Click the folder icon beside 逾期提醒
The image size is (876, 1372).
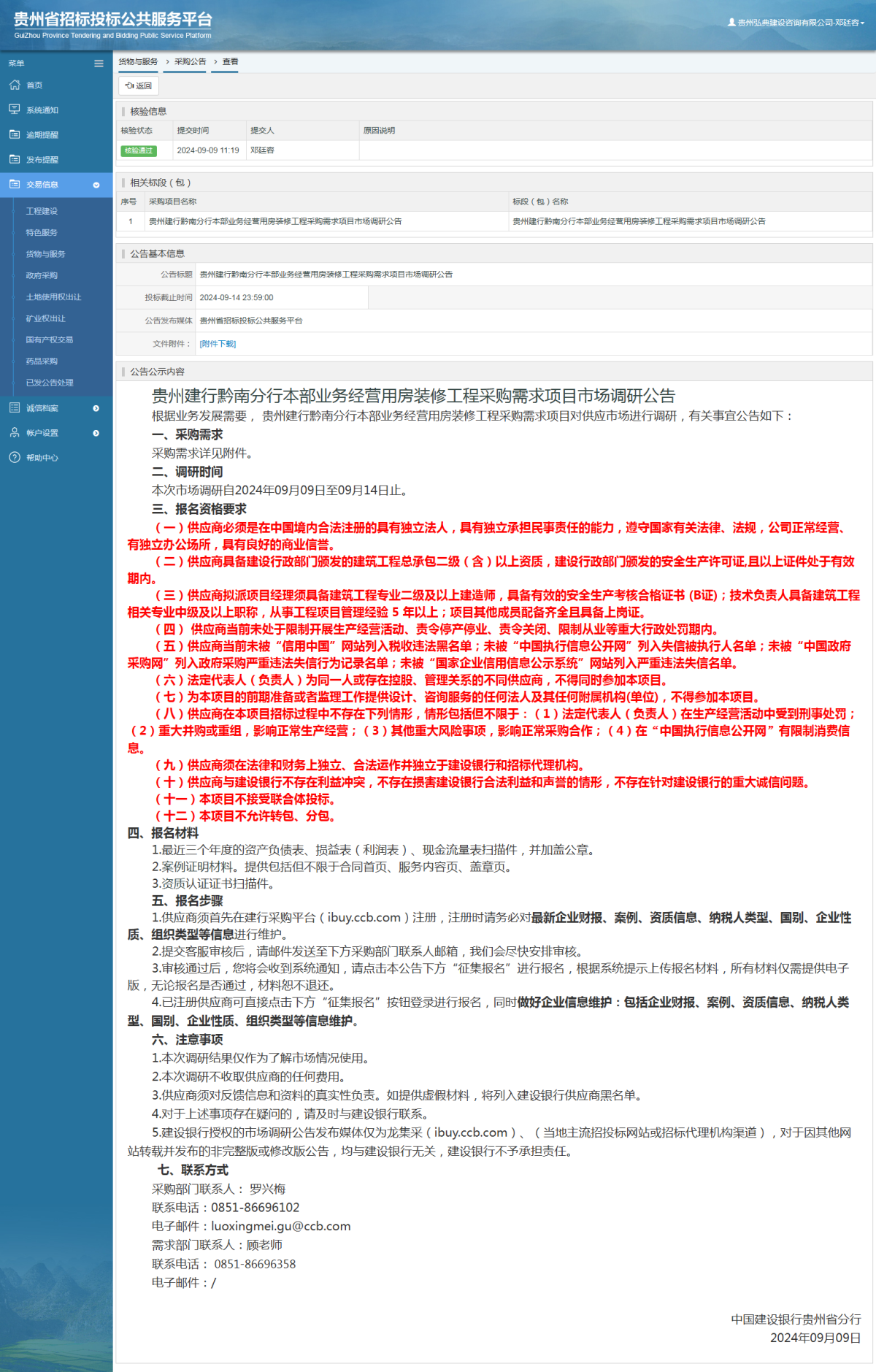pyautogui.click(x=15, y=134)
